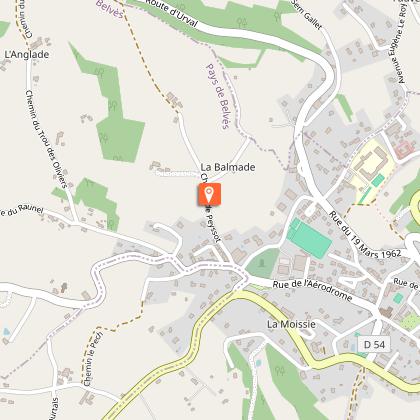This screenshot has height=420, width=420.
Task: Click the Chemin le Pech path label
Action: (x=90, y=358)
